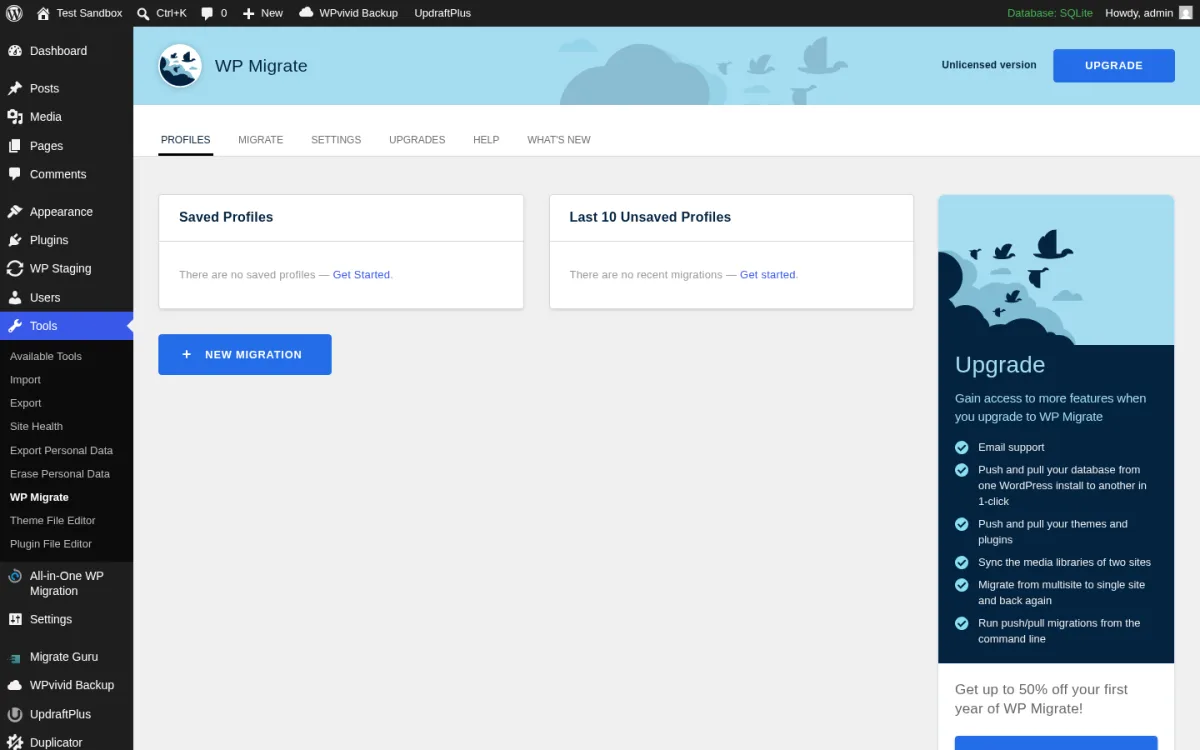Open WPvivid Backup in the sidebar
1200x750 pixels.
(x=66, y=686)
